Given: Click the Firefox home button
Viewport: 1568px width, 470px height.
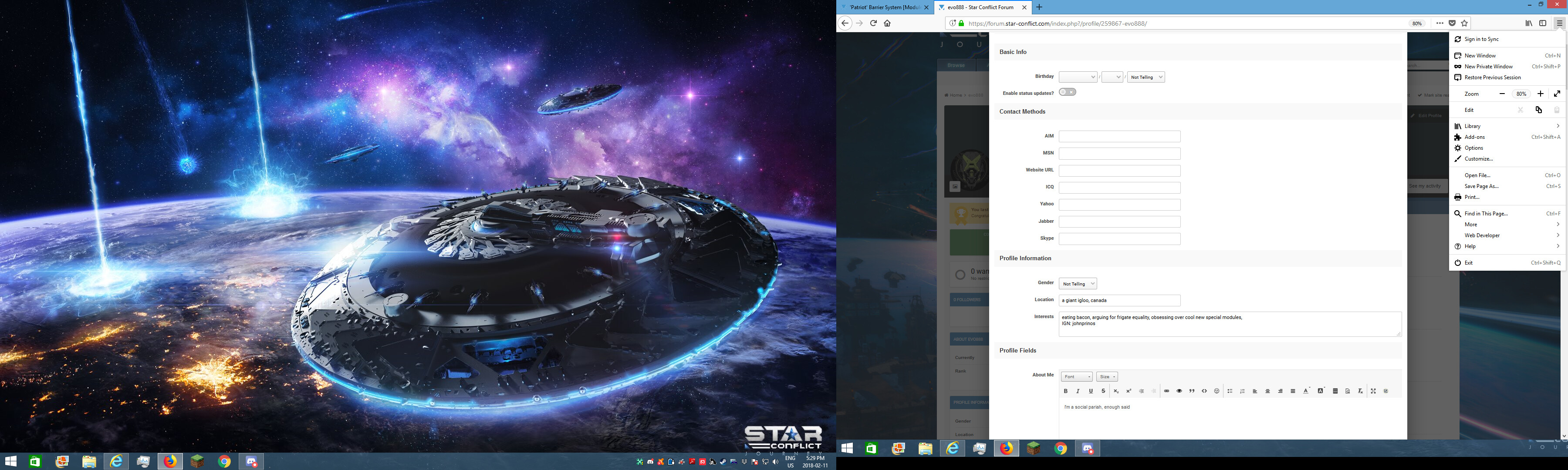Looking at the screenshot, I should 888,23.
